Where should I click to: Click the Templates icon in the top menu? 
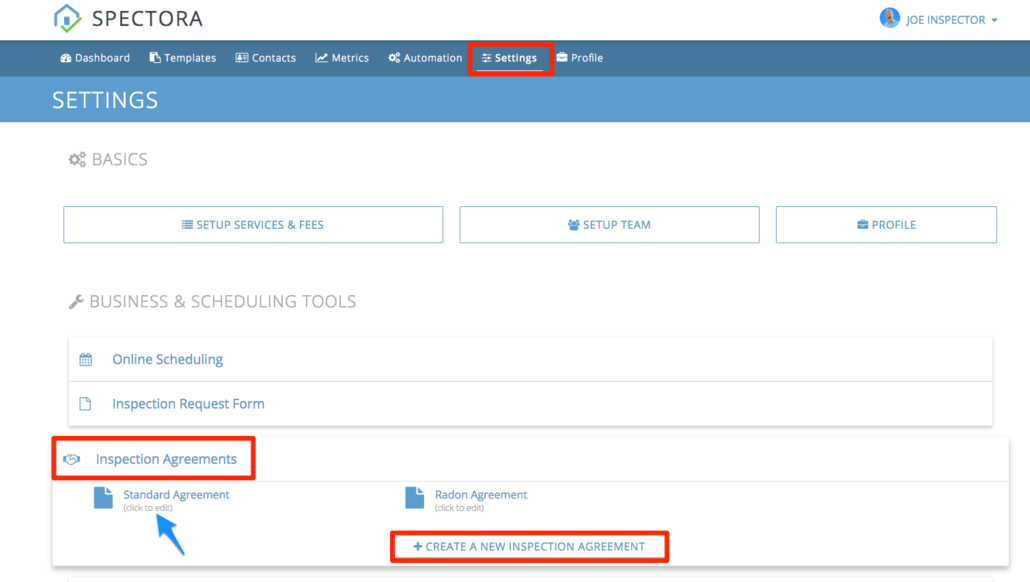pyautogui.click(x=153, y=57)
